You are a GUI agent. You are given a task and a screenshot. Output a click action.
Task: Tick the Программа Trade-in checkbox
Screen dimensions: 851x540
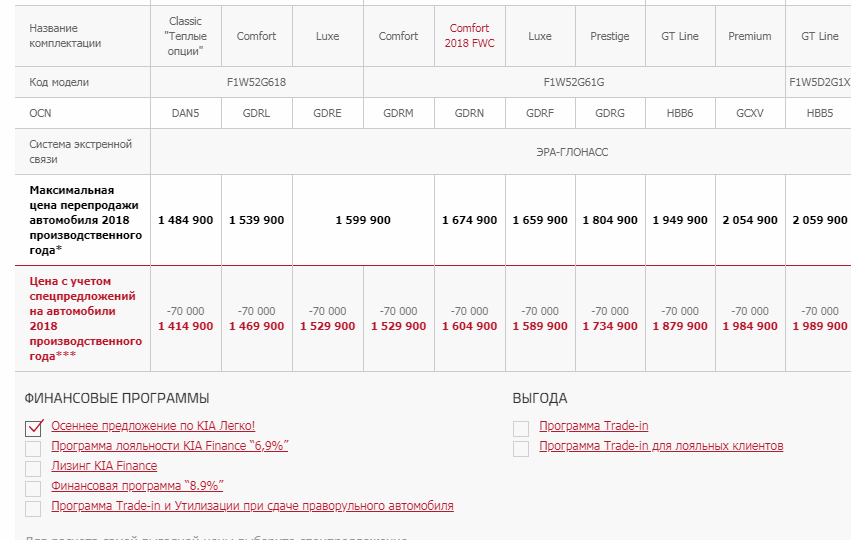521,428
